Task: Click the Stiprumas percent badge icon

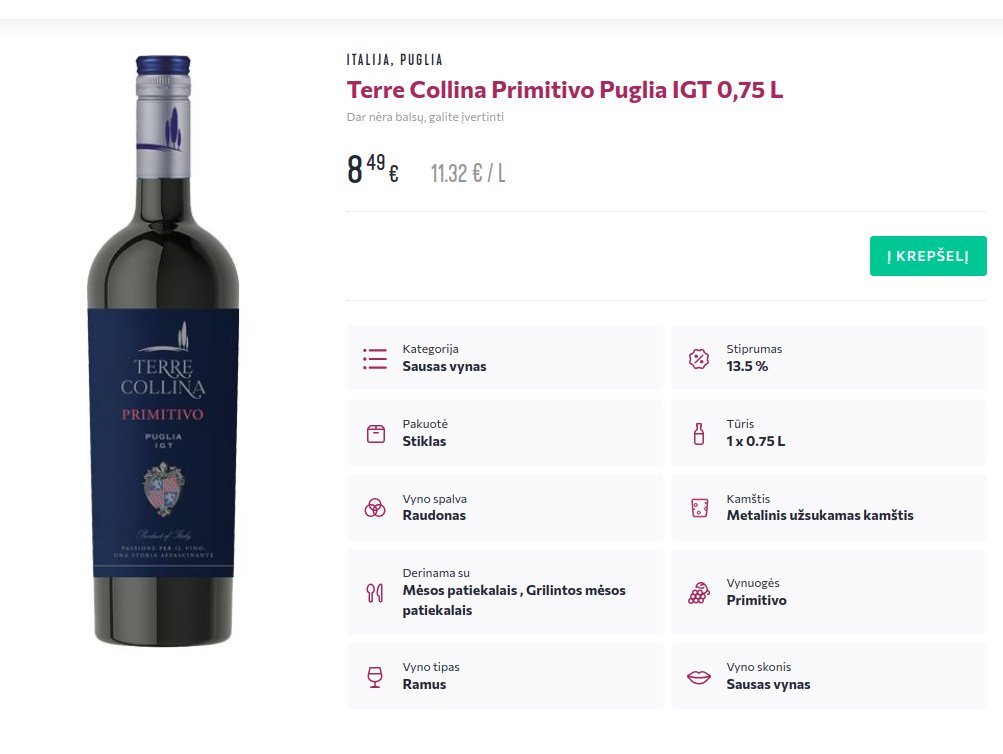Action: pos(699,359)
